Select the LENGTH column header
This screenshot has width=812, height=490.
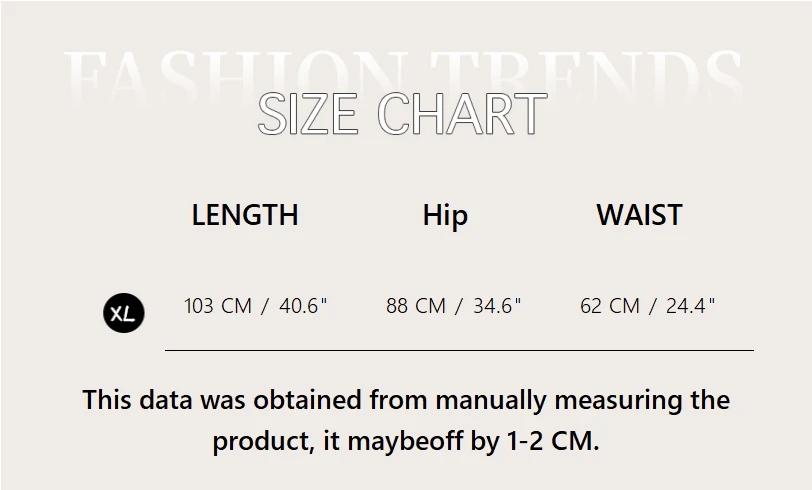point(245,215)
